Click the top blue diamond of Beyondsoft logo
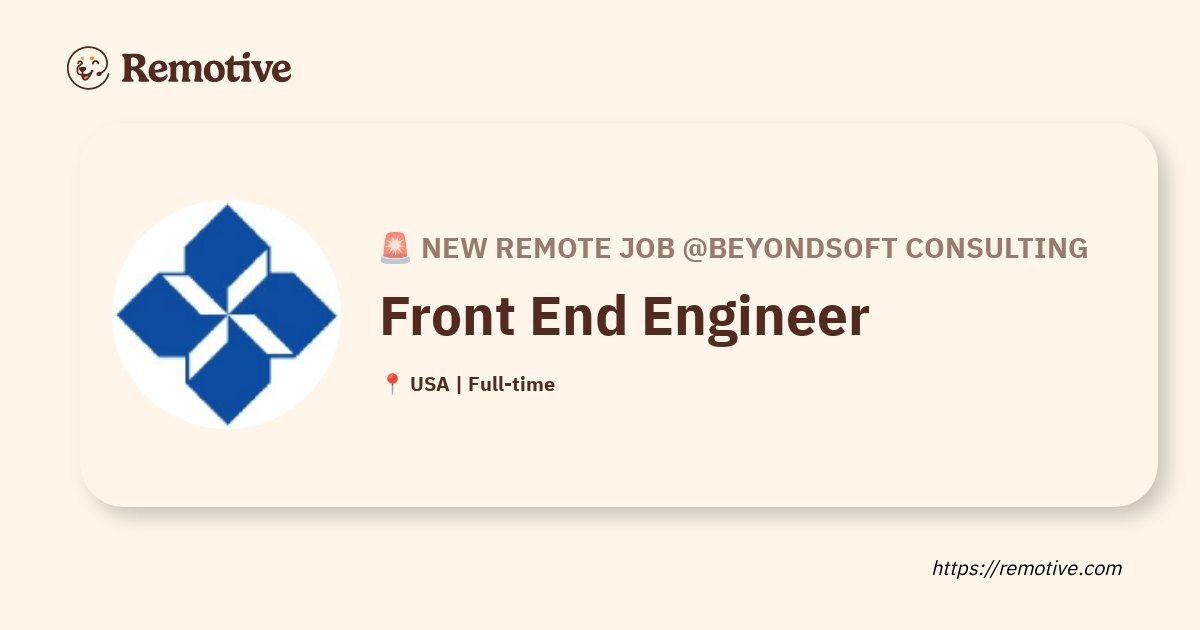 [227, 244]
